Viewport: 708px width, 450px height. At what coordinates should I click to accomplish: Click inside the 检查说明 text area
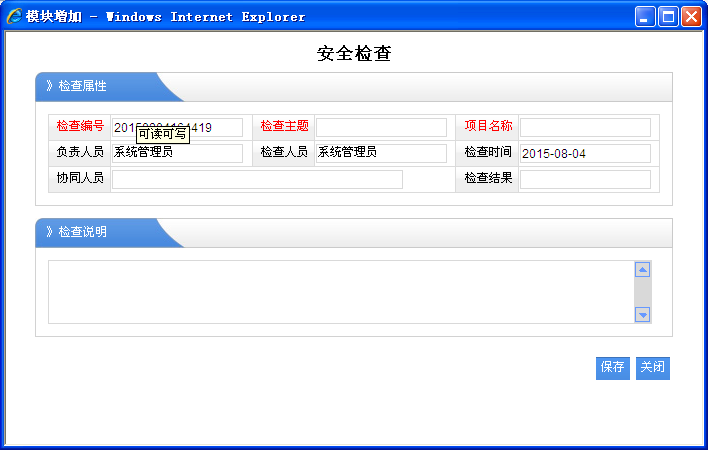(340, 292)
